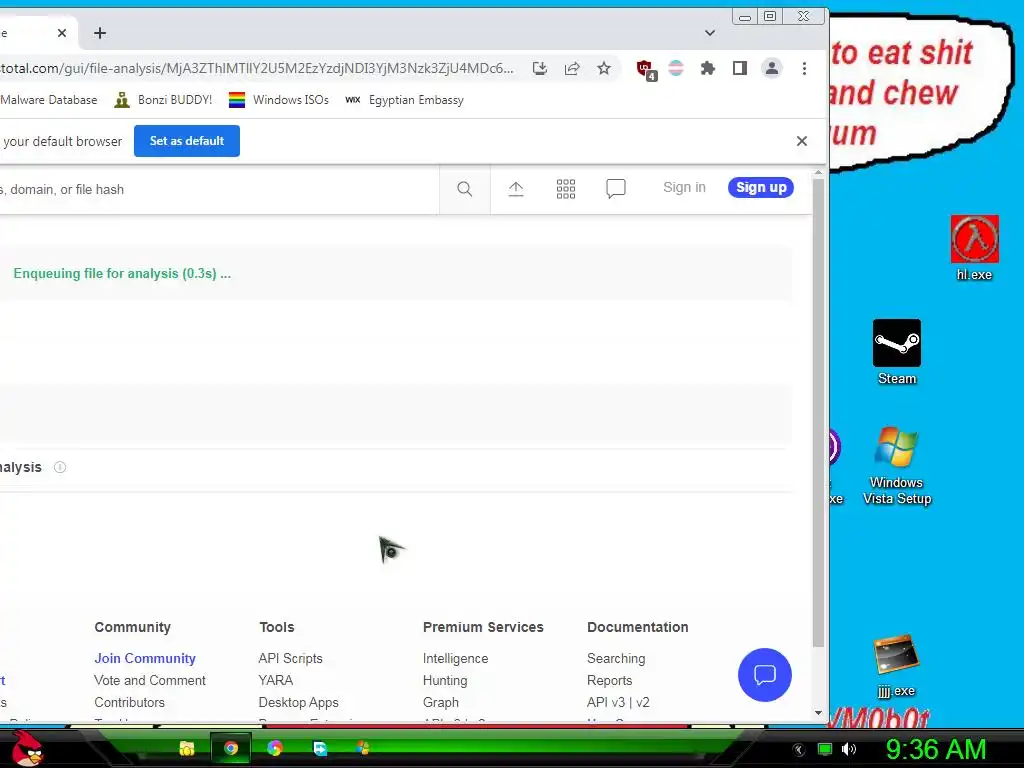The image size is (1024, 768).
Task: Open the Searching documentation link
Action: coord(616,658)
